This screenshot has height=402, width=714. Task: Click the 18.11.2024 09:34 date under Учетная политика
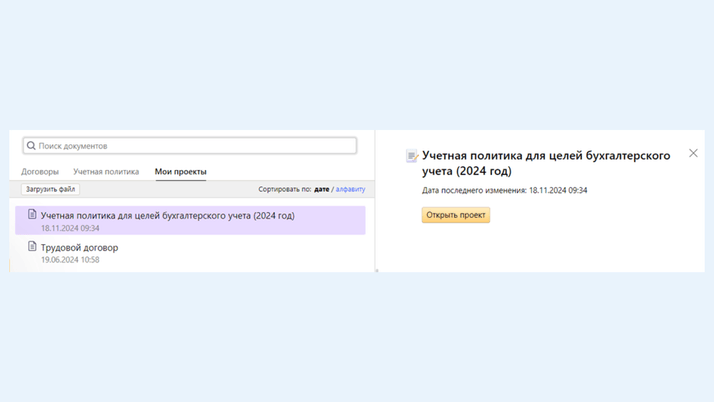70,228
